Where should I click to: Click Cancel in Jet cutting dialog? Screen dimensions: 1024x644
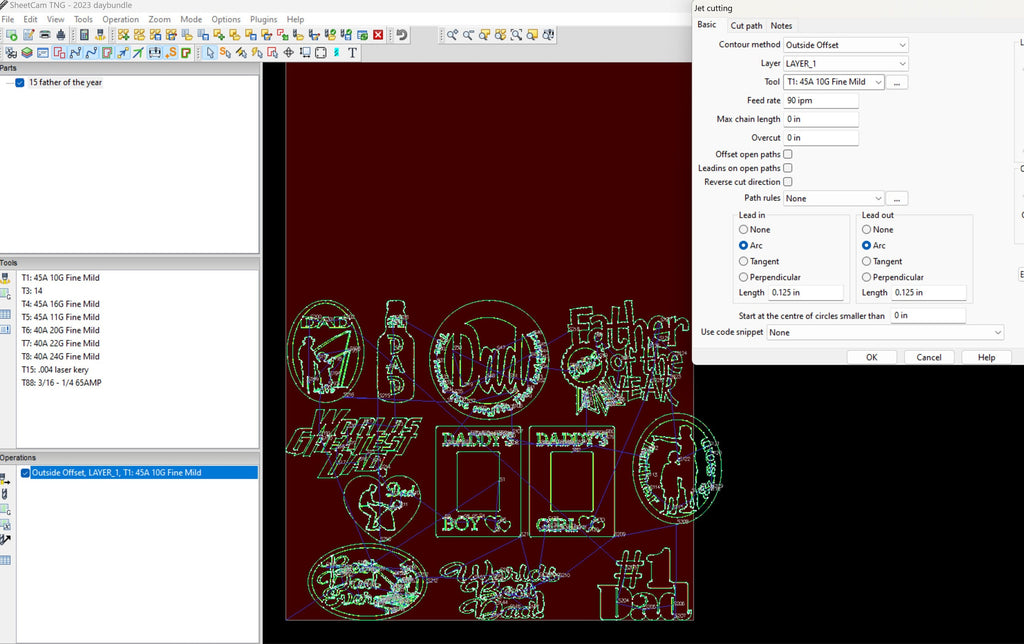929,357
